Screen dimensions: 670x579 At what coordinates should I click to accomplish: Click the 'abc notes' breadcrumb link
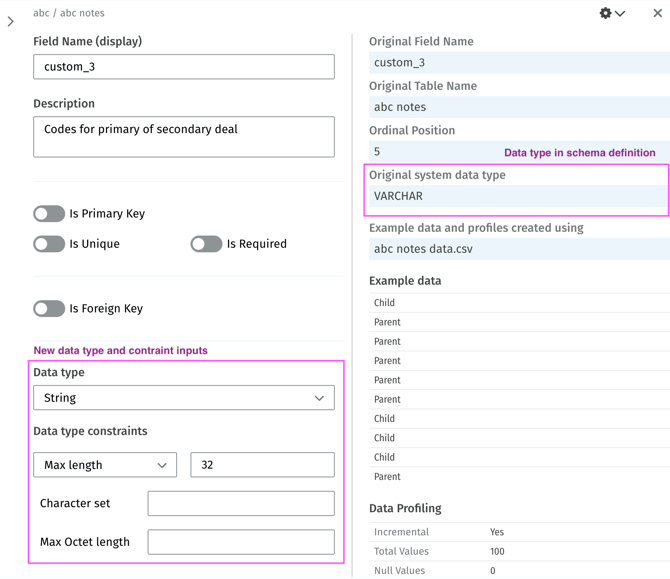click(82, 13)
